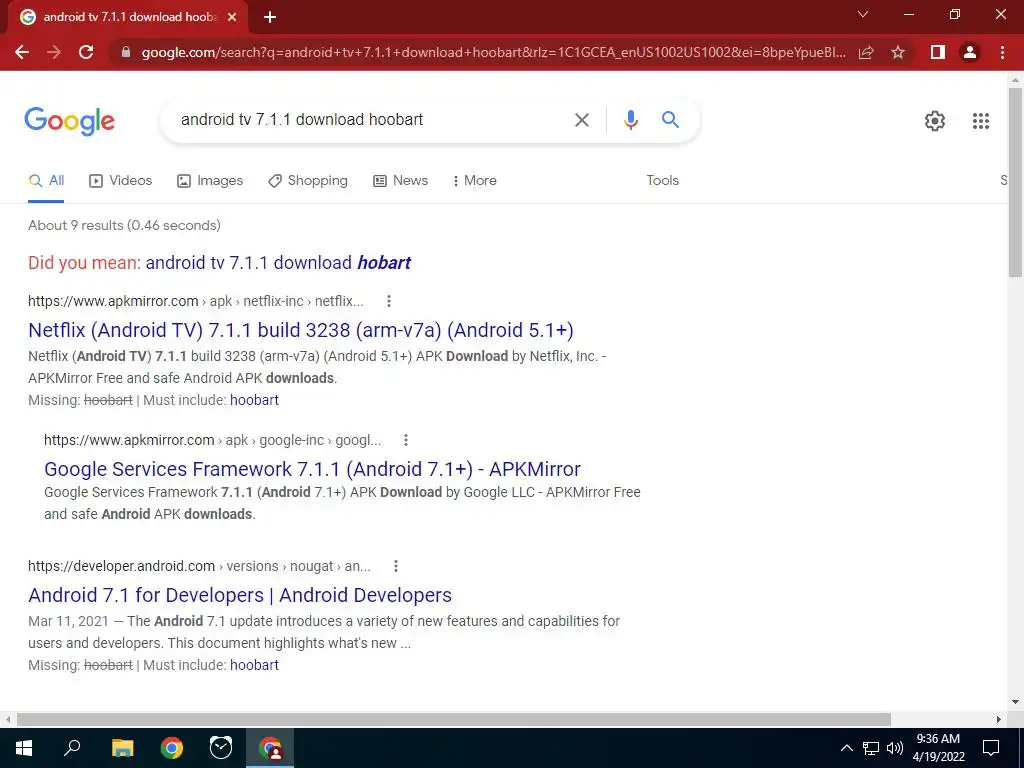Switch to the News tab
The height and width of the screenshot is (768, 1024).
pos(400,181)
